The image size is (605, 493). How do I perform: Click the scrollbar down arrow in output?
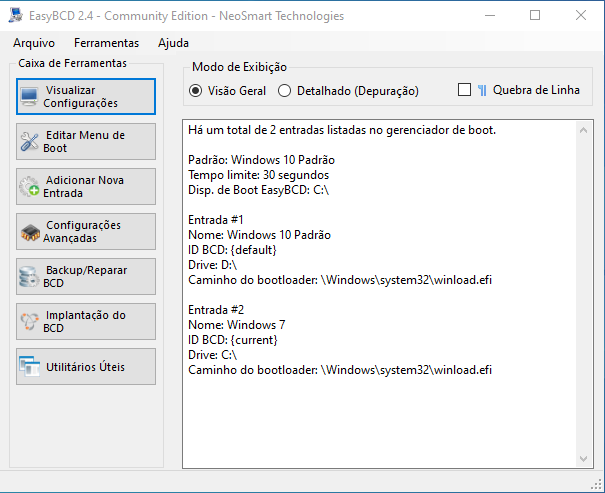(x=583, y=458)
